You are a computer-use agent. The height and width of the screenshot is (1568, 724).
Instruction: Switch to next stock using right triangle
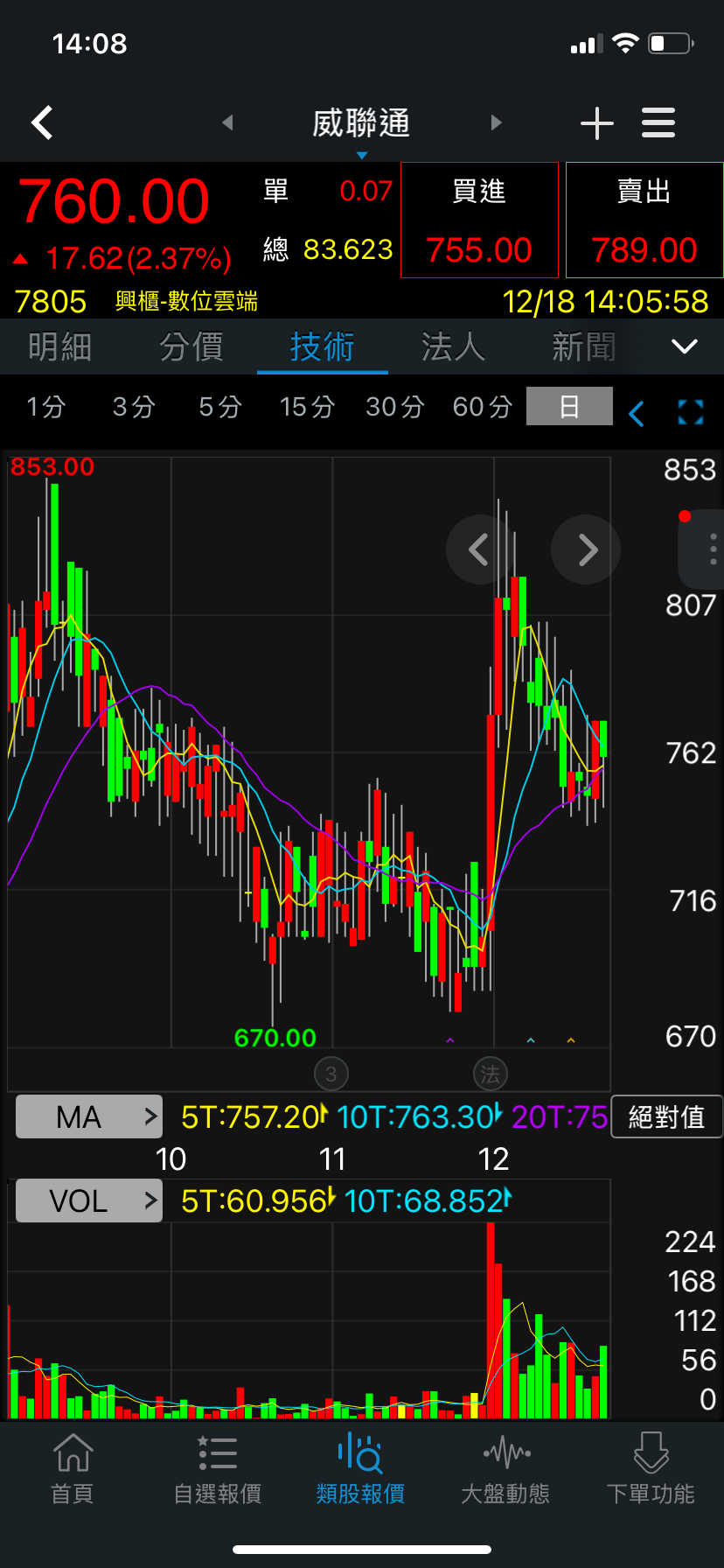(x=496, y=122)
